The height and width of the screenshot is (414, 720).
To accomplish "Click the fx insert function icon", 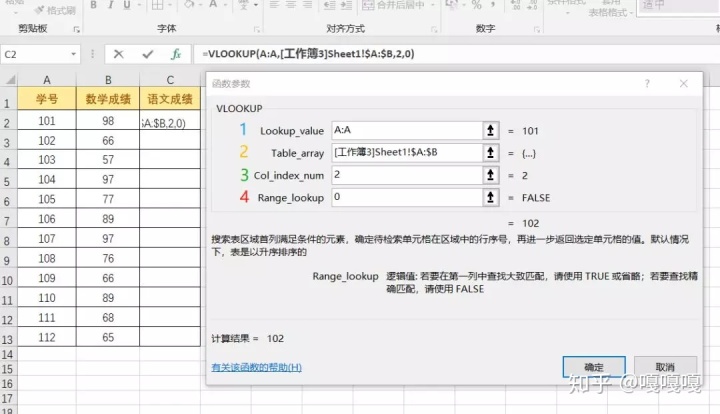I will tap(176, 54).
